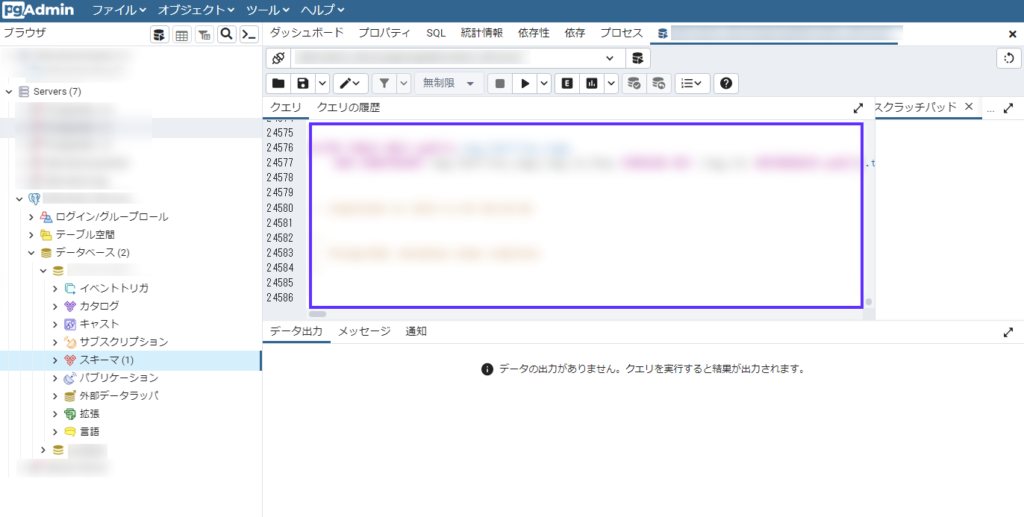The image size is (1024, 517).
Task: Click the reset layout icon at top right
Action: coord(1009,58)
